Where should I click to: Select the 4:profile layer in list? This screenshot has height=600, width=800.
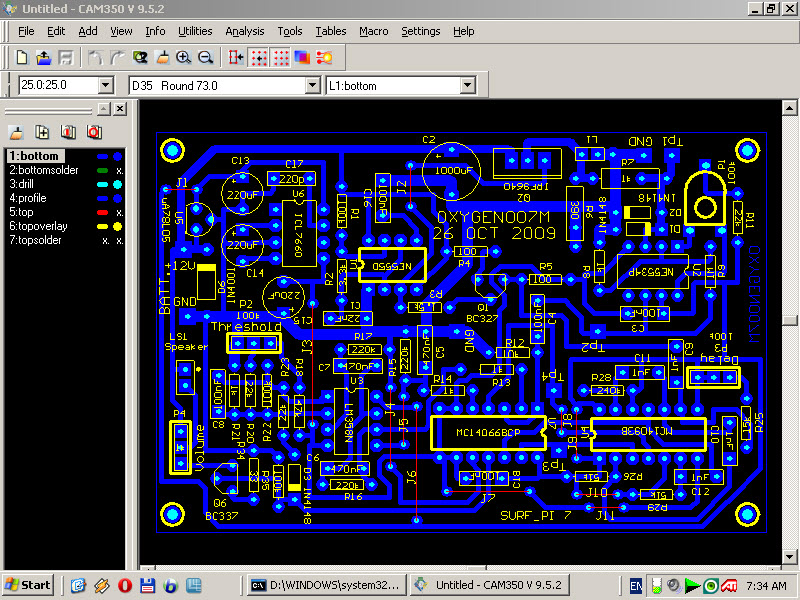click(x=30, y=198)
